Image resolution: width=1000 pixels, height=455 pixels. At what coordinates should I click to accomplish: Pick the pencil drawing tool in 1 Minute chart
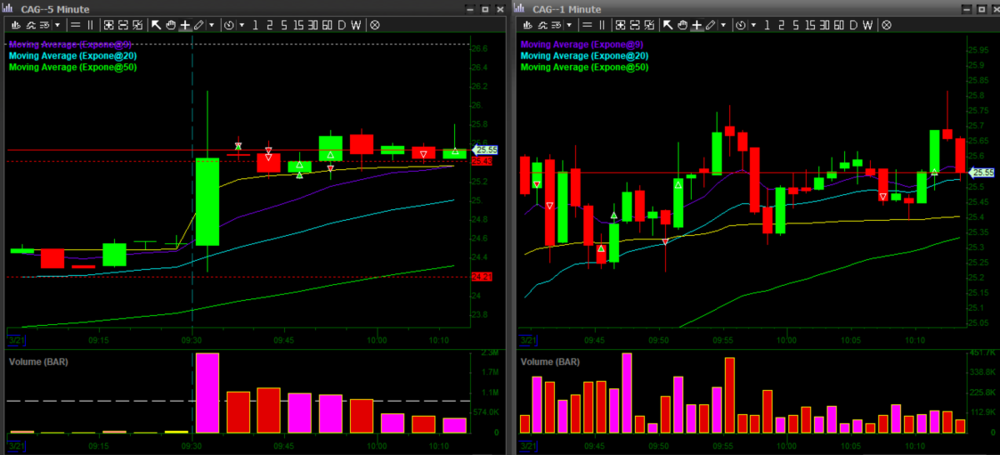[711, 24]
